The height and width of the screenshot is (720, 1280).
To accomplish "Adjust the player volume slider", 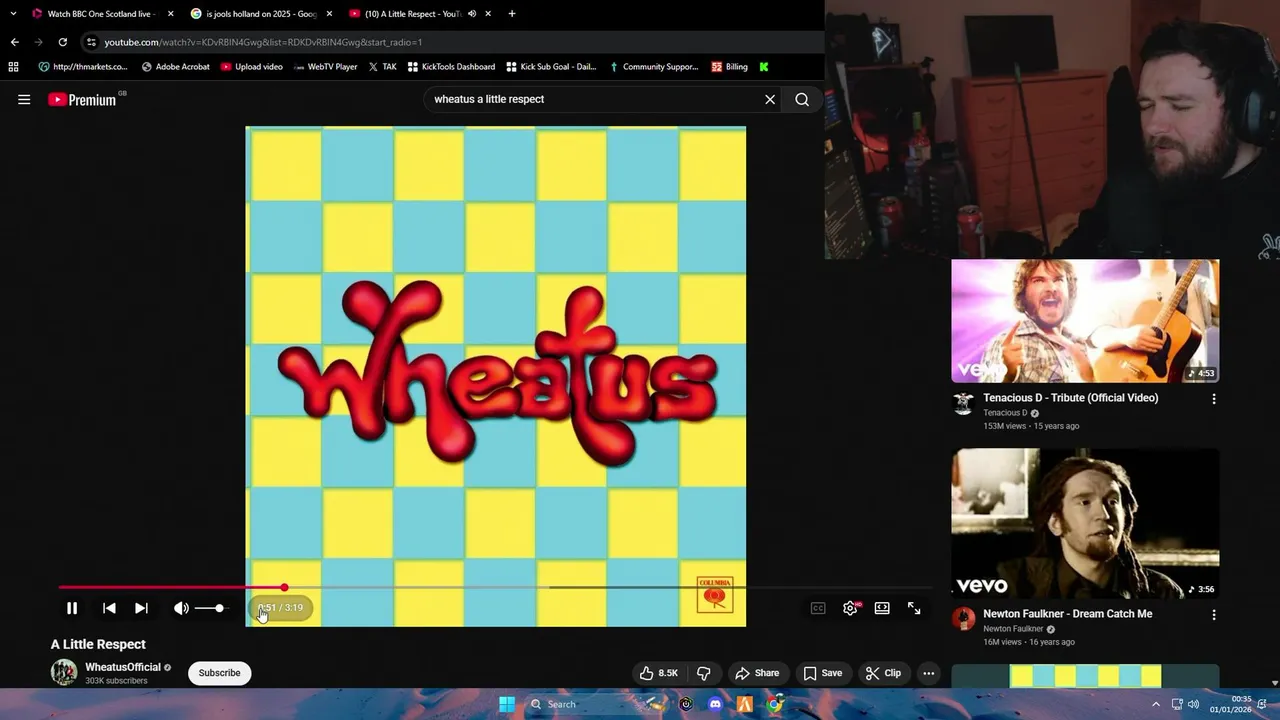I will pos(210,608).
